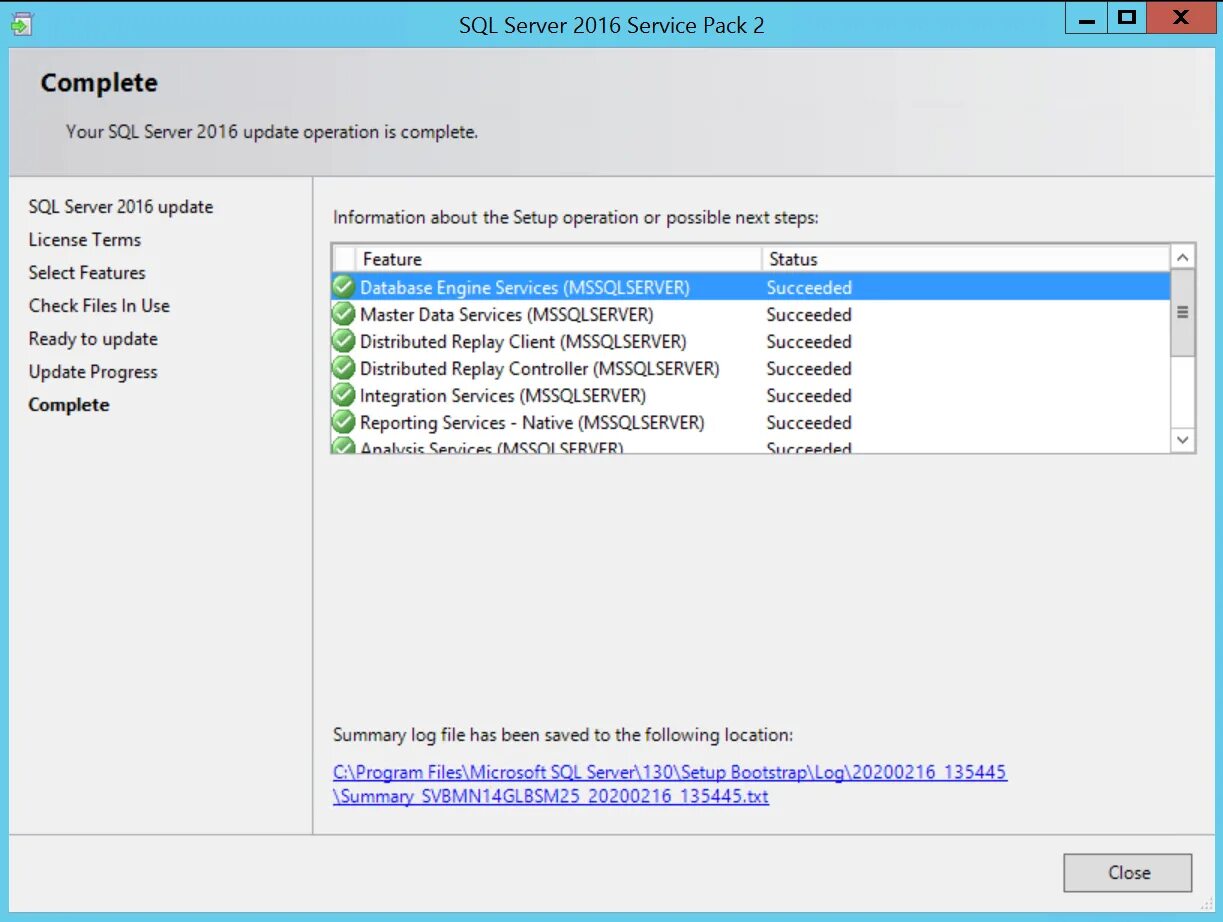Click the Update Progress step
The width and height of the screenshot is (1223, 922).
coord(93,372)
